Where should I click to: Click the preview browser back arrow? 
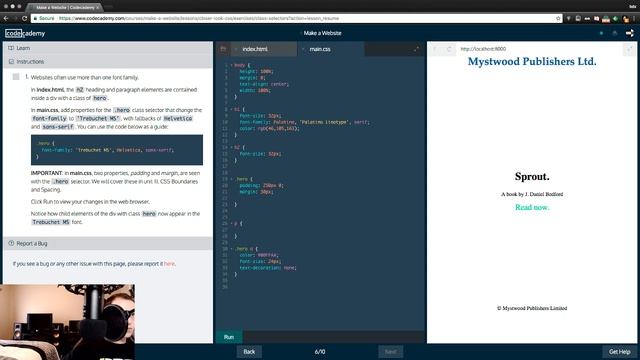pyautogui.click(x=435, y=49)
